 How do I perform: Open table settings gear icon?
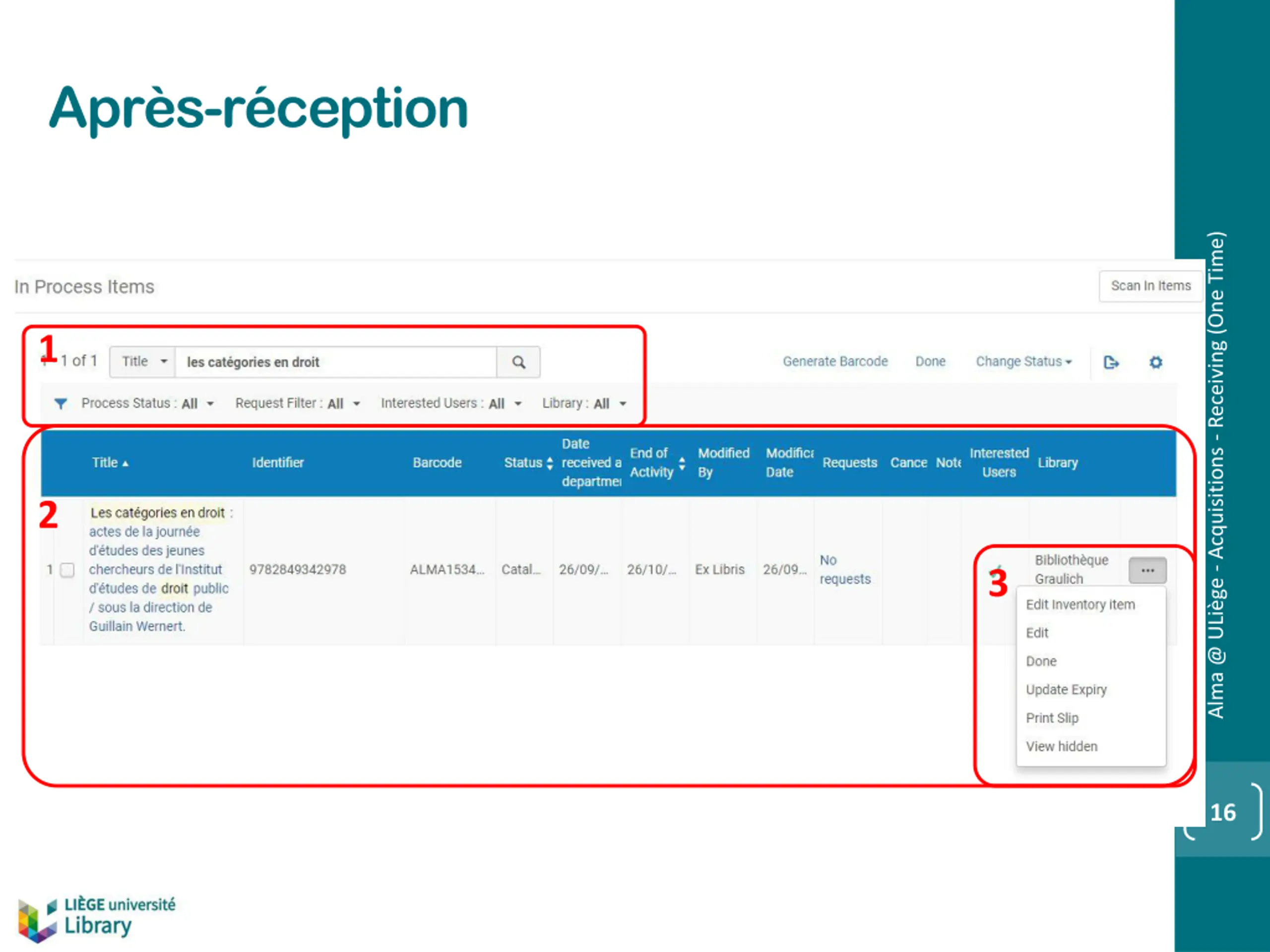click(x=1156, y=362)
